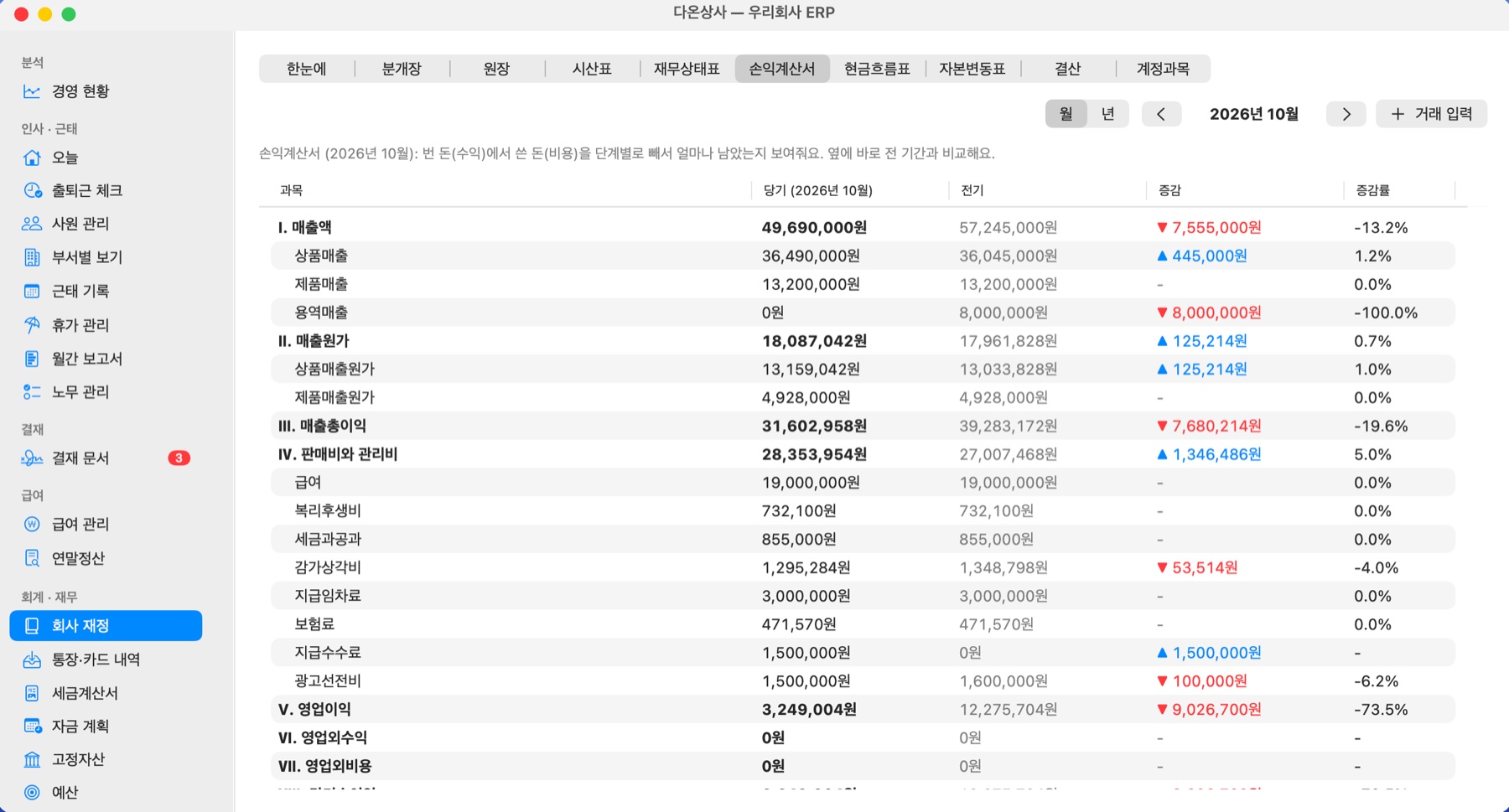Open the 현금흐름표 tab
This screenshot has height=812, width=1509.
tap(877, 69)
